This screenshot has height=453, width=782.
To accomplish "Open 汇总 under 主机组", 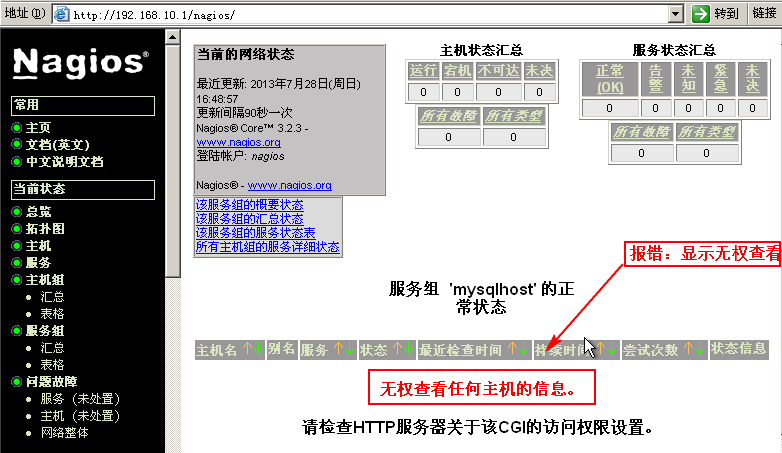I will [52, 297].
